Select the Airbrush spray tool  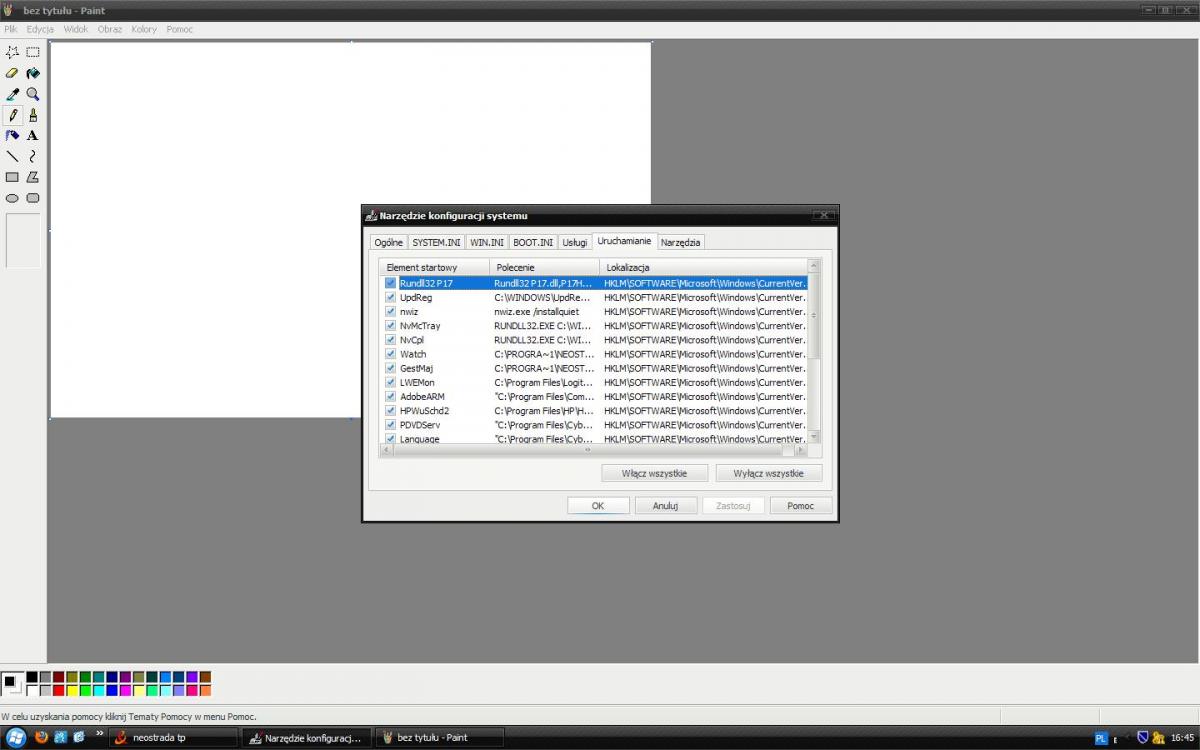click(12, 135)
